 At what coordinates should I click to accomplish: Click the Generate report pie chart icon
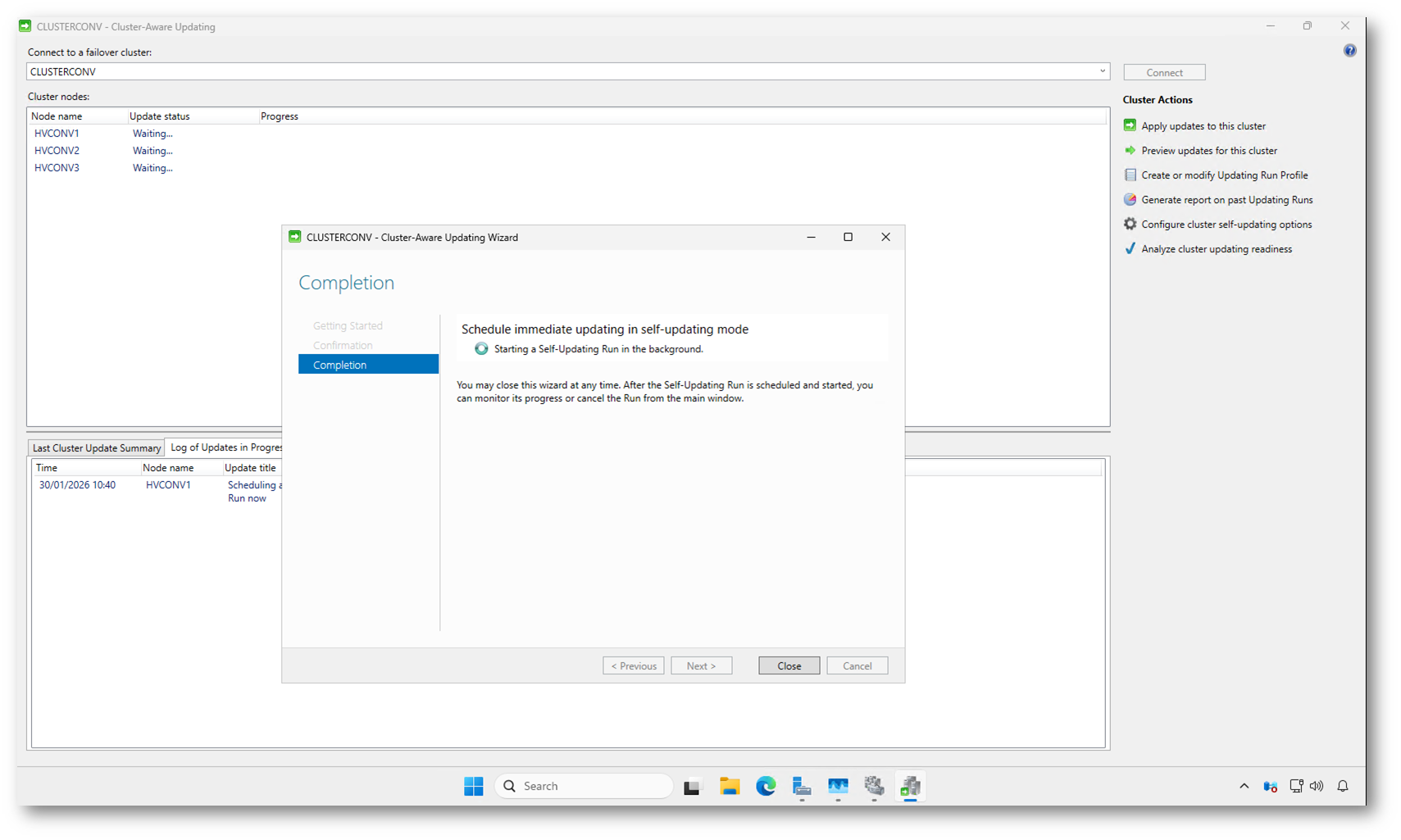pyautogui.click(x=1130, y=199)
